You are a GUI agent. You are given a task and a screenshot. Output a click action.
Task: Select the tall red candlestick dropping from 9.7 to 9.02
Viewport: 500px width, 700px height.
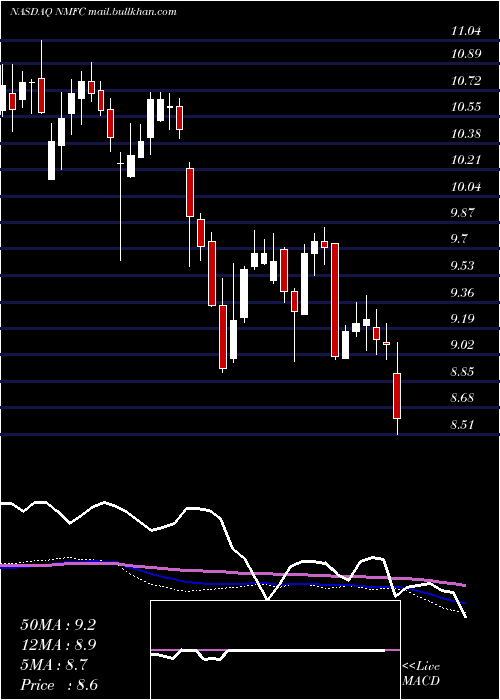[335, 300]
